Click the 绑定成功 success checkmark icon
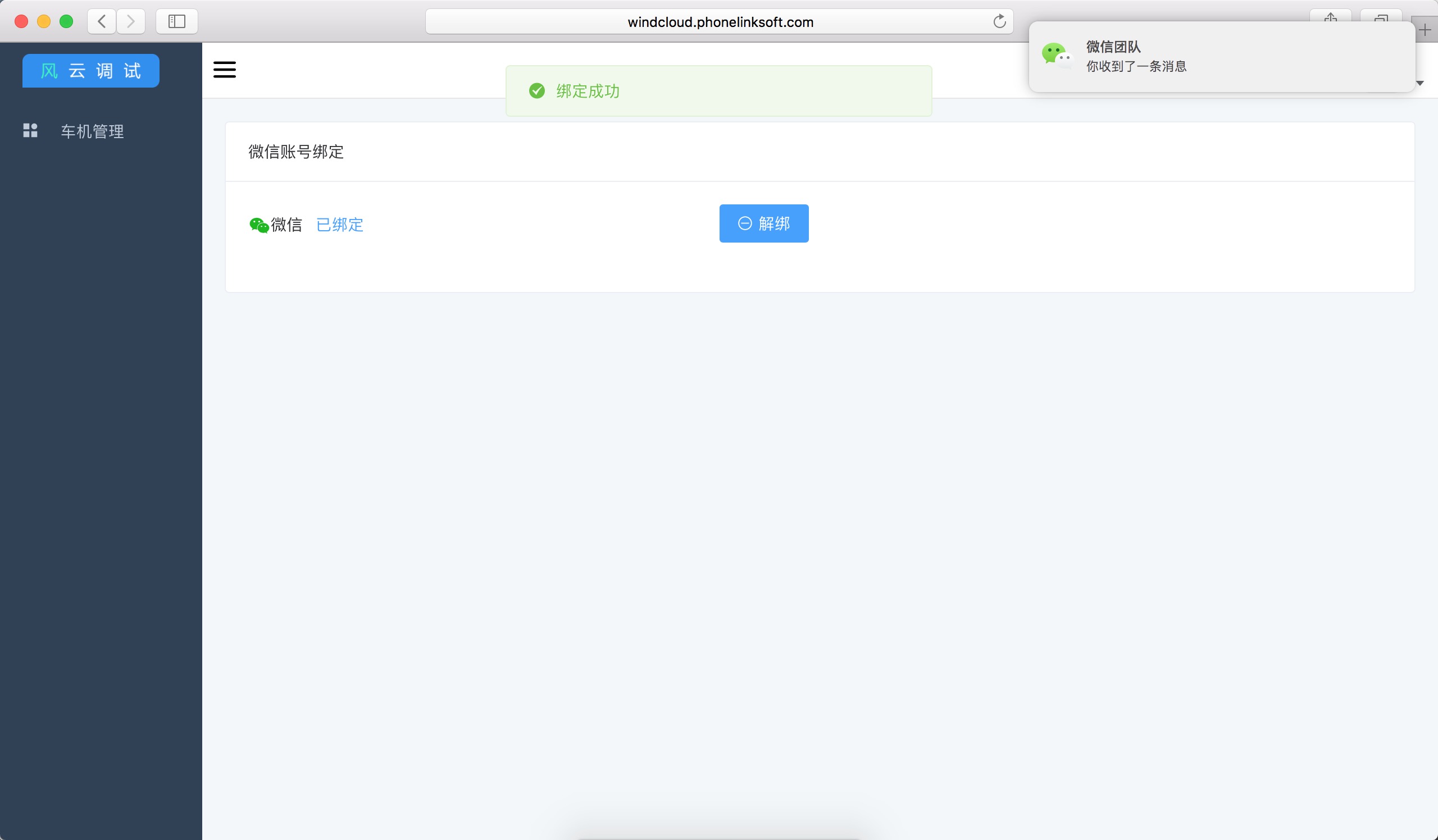Image resolution: width=1438 pixels, height=840 pixels. click(536, 90)
